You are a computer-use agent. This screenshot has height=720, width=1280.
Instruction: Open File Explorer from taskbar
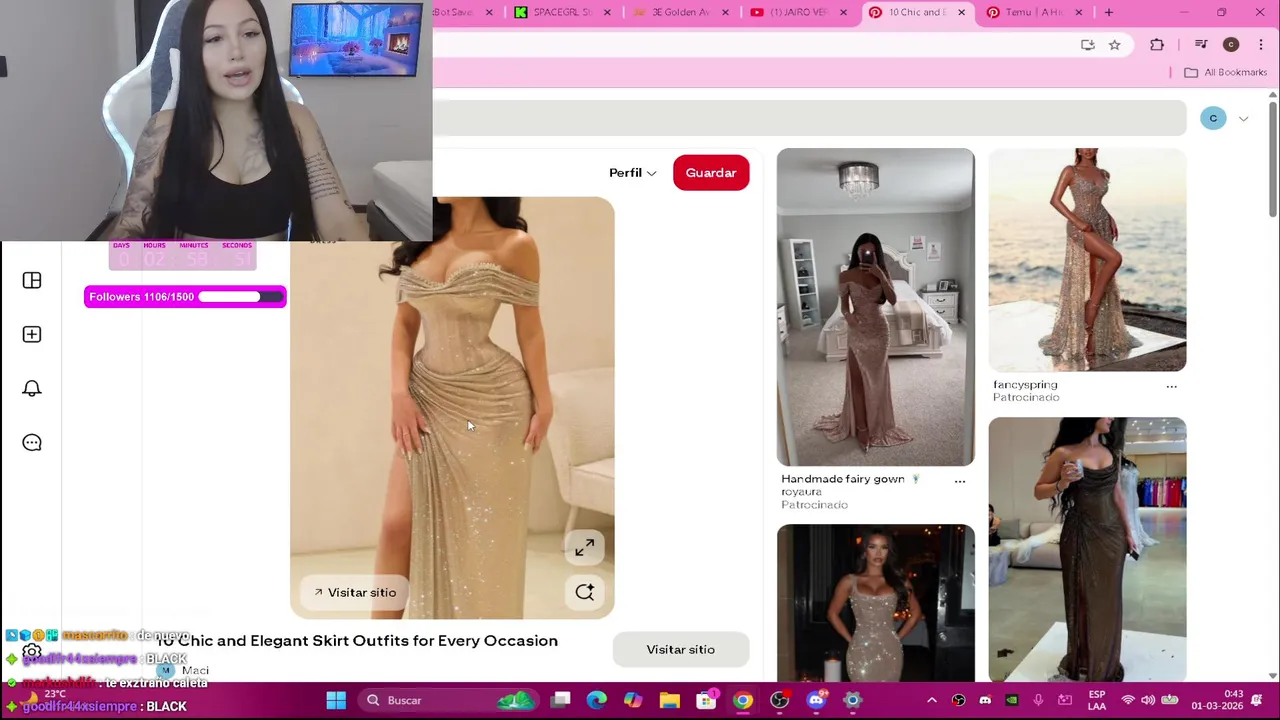click(669, 700)
